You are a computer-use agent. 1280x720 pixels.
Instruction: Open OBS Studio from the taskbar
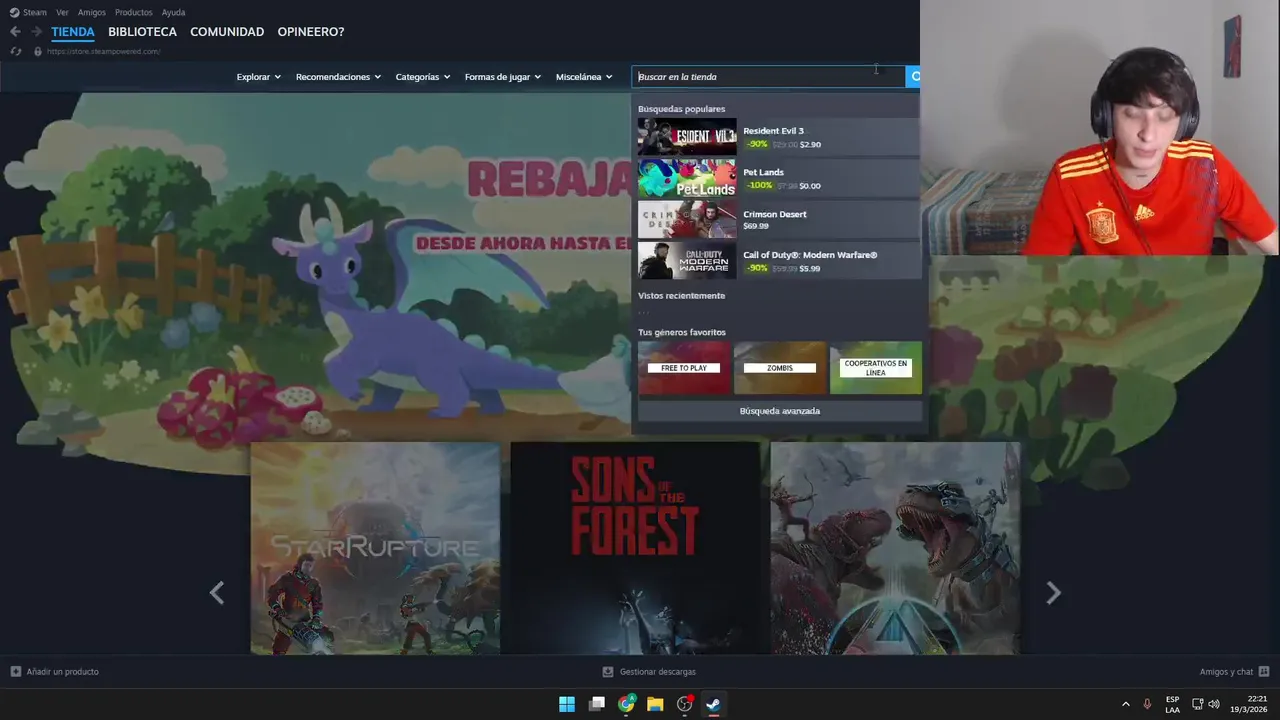(x=685, y=704)
